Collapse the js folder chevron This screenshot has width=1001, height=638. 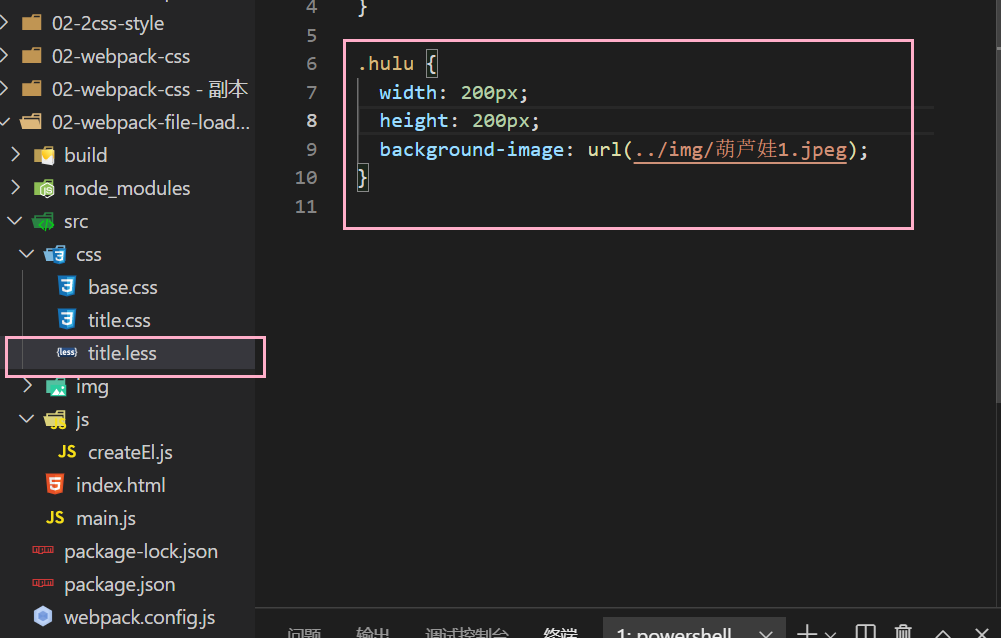[27, 419]
